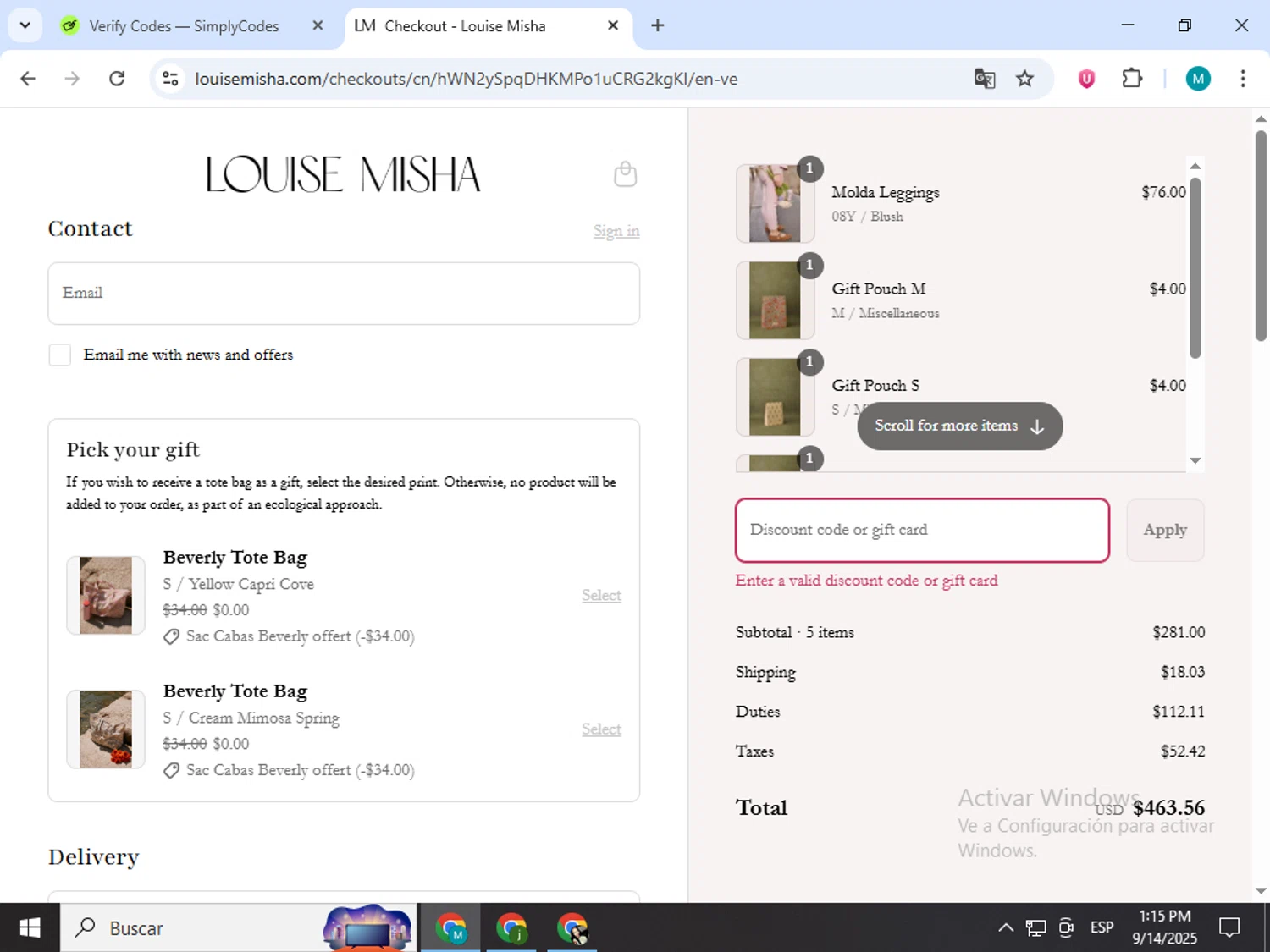Open Chrome's three-dot menu
1270x952 pixels.
click(1242, 79)
